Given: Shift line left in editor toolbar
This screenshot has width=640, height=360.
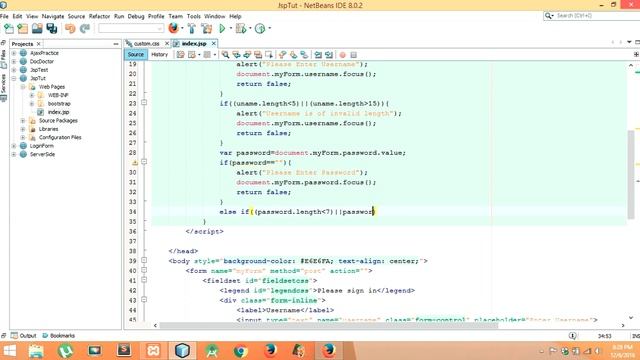Looking at the screenshot, I should 318,55.
